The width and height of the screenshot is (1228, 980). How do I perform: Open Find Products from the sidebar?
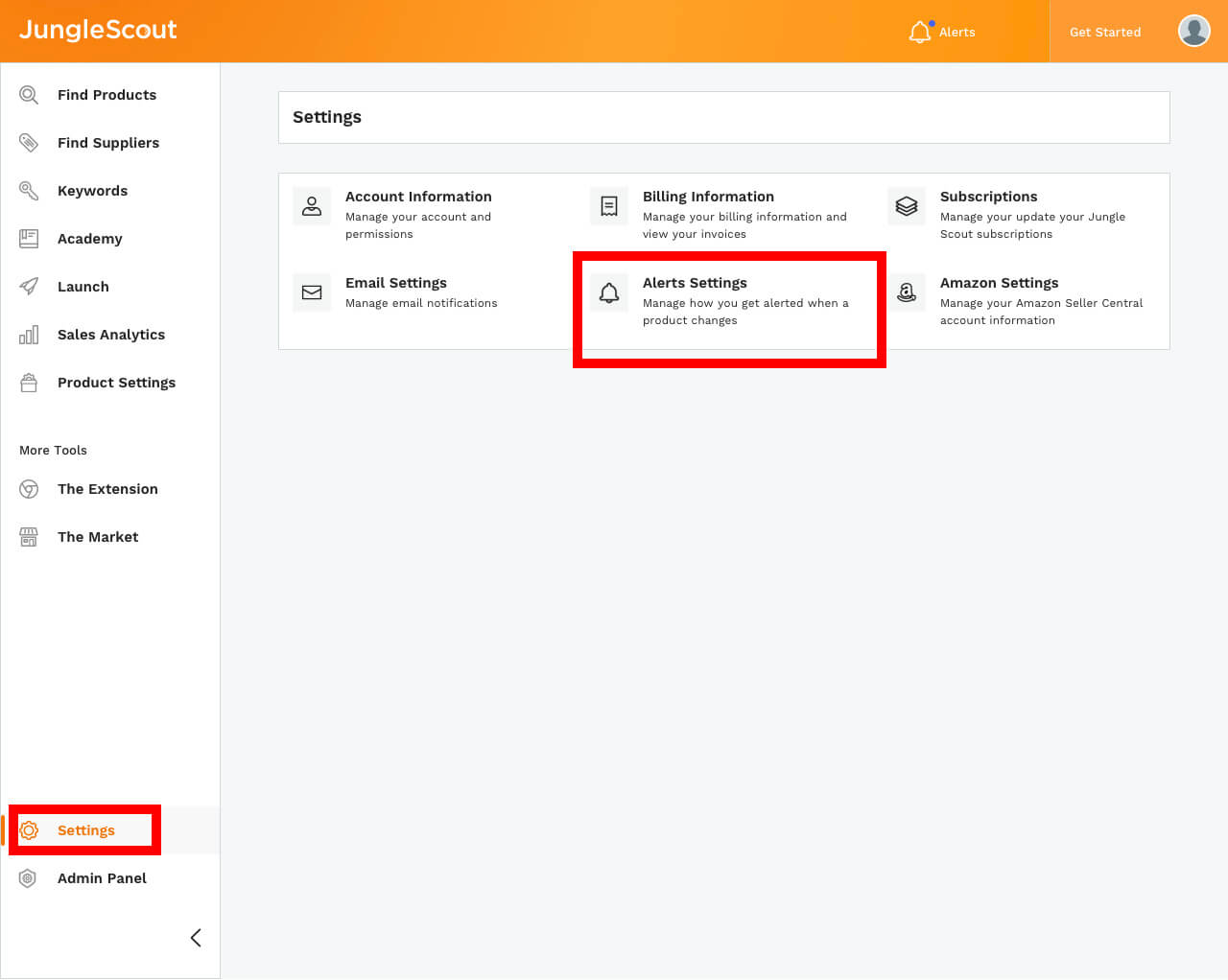(x=106, y=95)
